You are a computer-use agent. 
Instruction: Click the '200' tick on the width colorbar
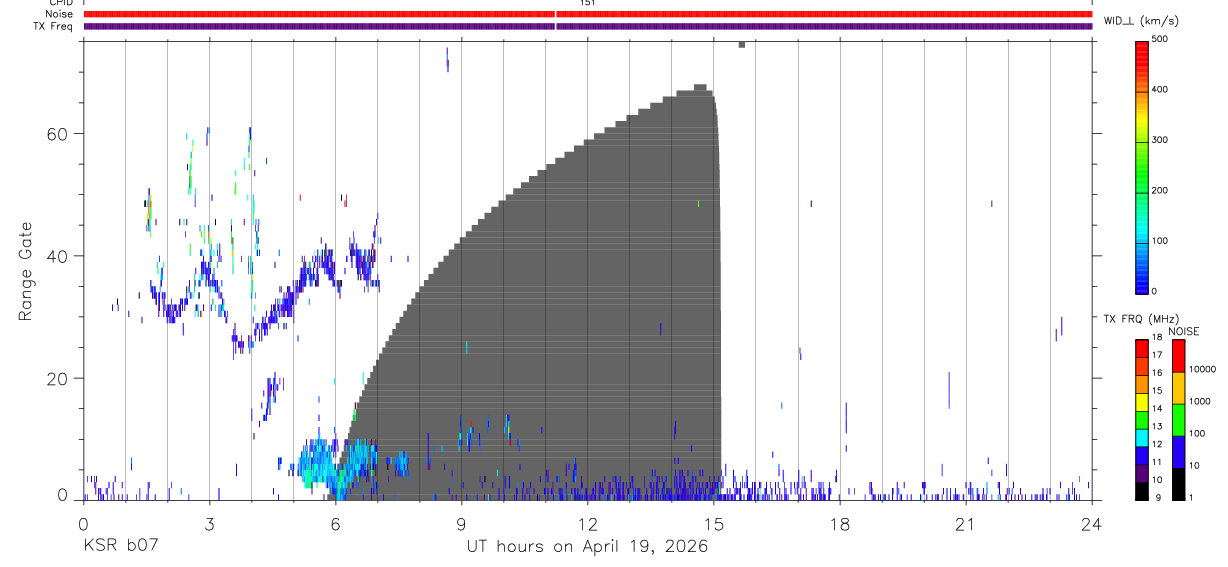coord(1161,191)
